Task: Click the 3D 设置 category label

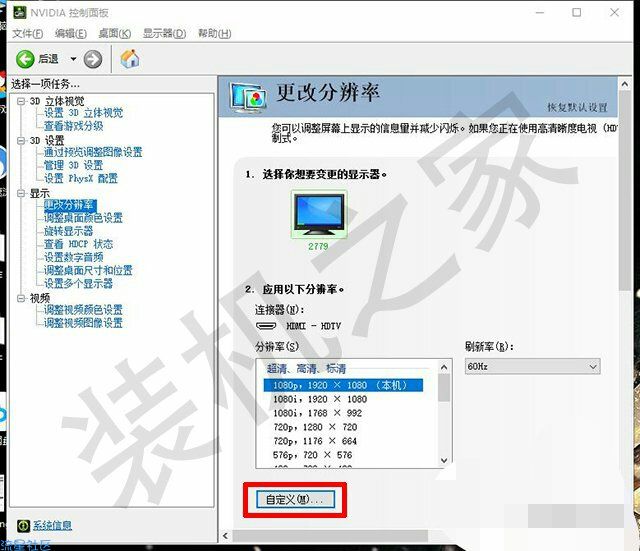Action: coord(47,141)
